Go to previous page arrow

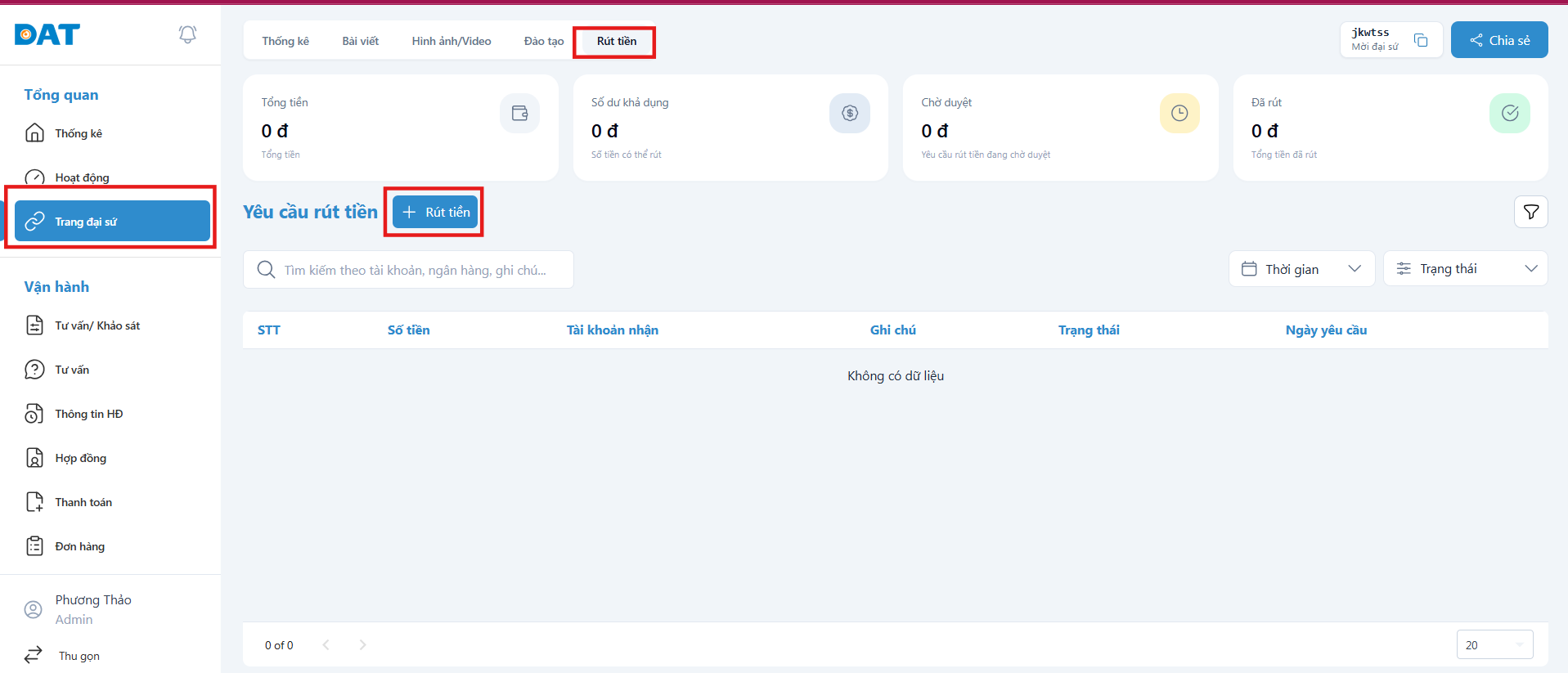point(326,644)
